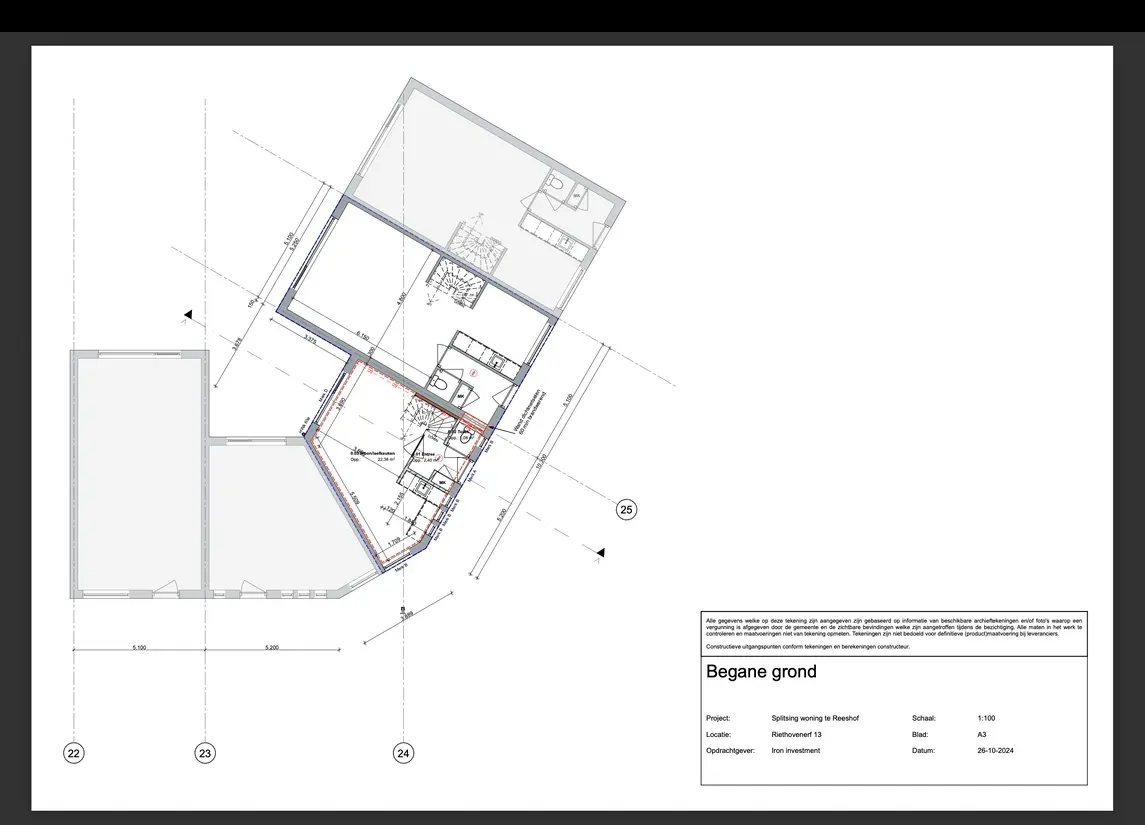Click grid bubble 22 at bottom left

coord(74,753)
